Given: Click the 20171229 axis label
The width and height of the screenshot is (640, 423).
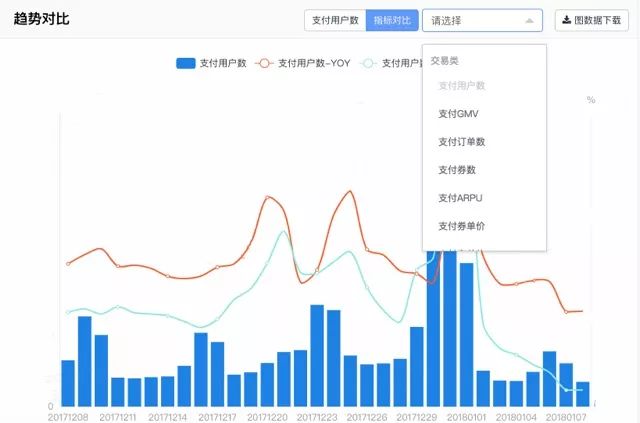Looking at the screenshot, I should point(416,417).
